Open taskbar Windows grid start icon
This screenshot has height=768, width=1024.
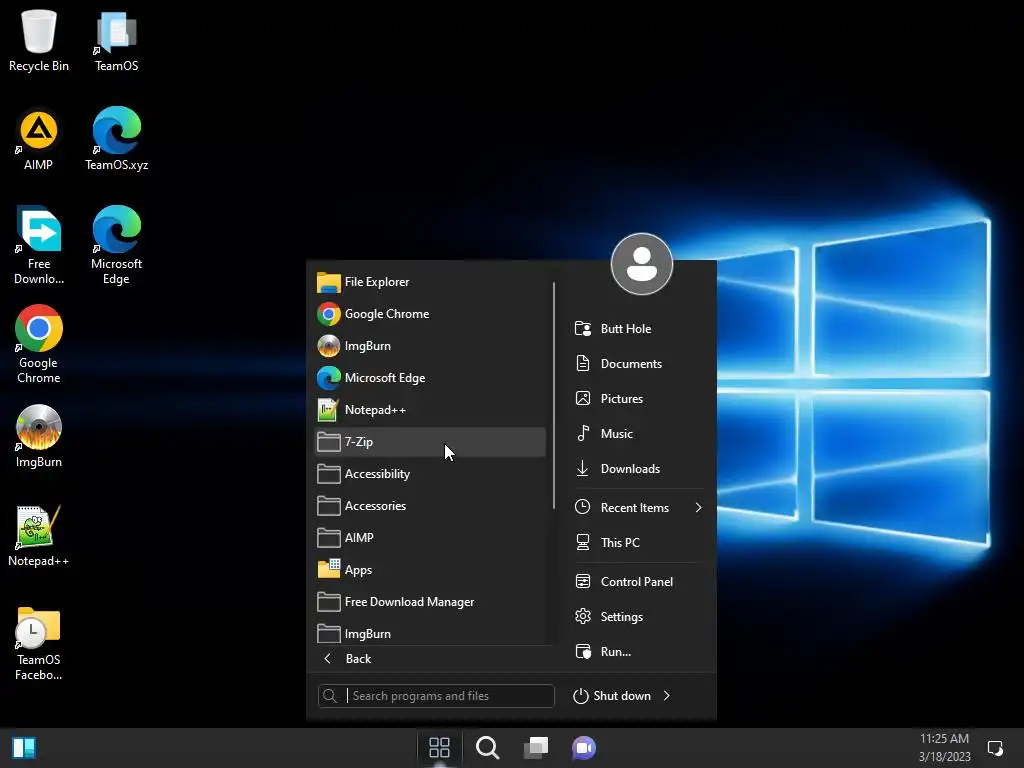pos(440,748)
